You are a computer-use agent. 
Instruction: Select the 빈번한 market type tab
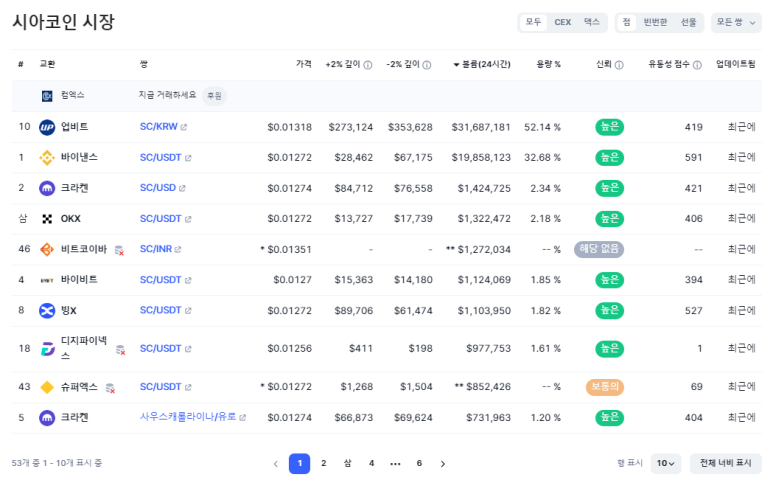coord(655,22)
